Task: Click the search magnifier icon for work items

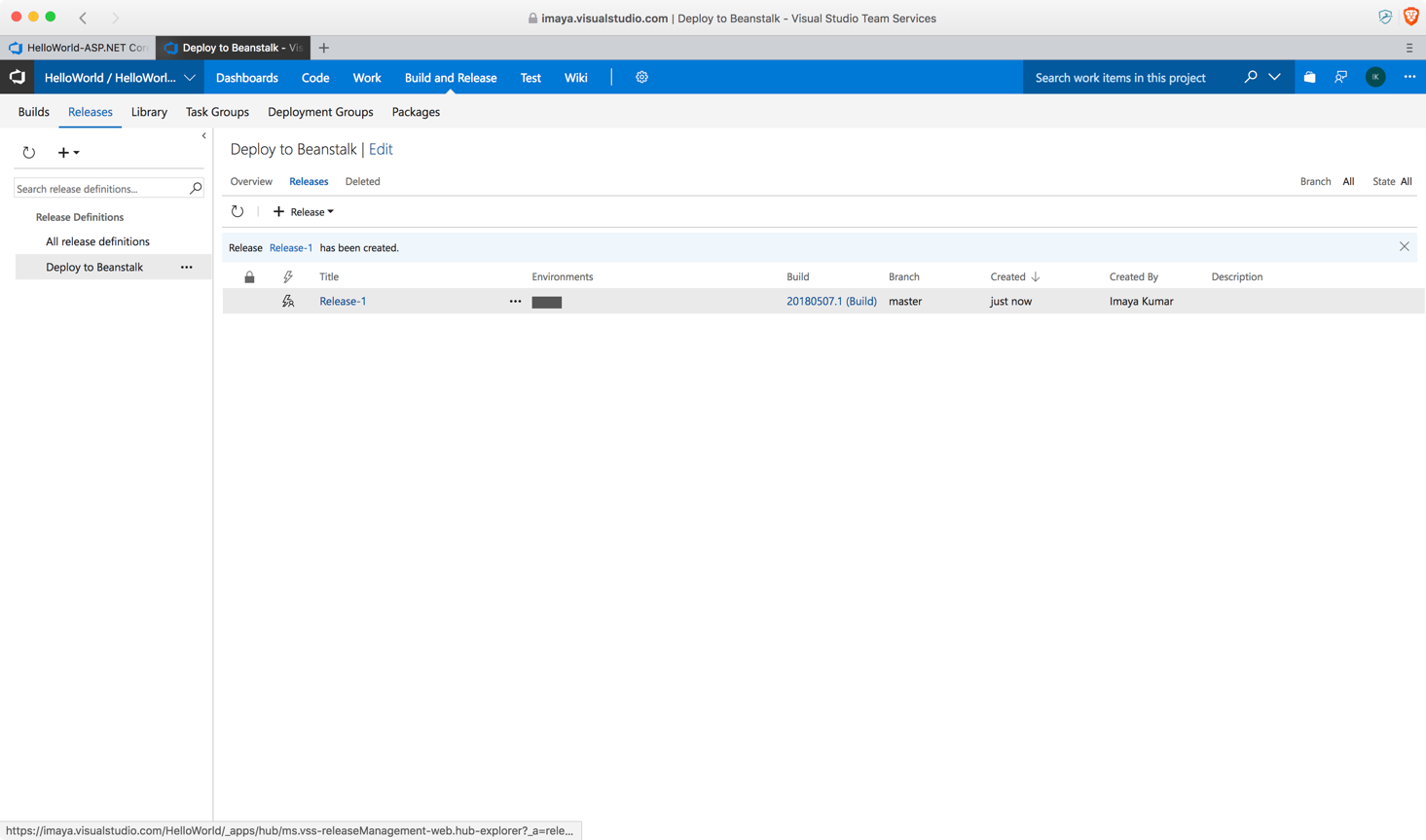Action: tap(1251, 77)
